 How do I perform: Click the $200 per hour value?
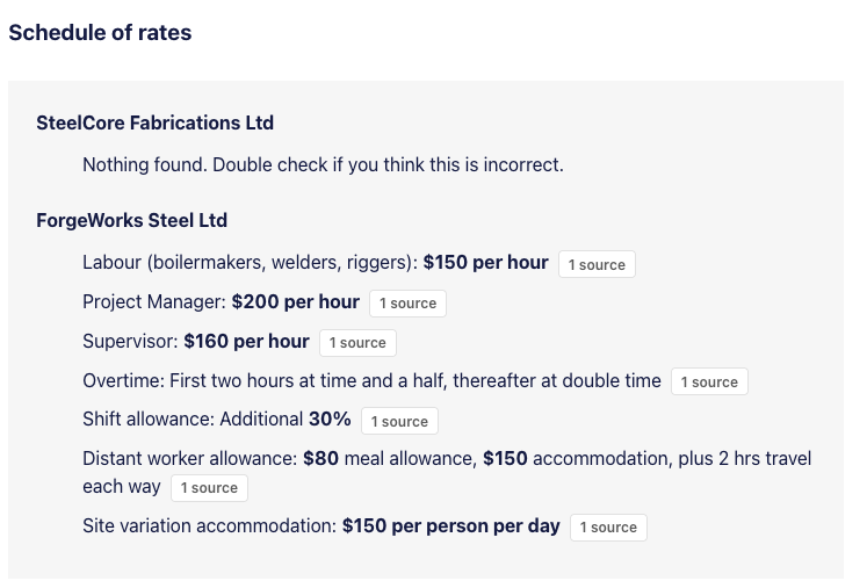295,302
